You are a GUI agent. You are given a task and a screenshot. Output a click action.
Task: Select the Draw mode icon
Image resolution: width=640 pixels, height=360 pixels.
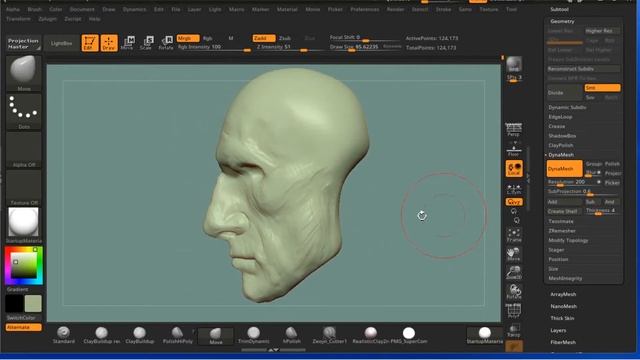[x=109, y=43]
